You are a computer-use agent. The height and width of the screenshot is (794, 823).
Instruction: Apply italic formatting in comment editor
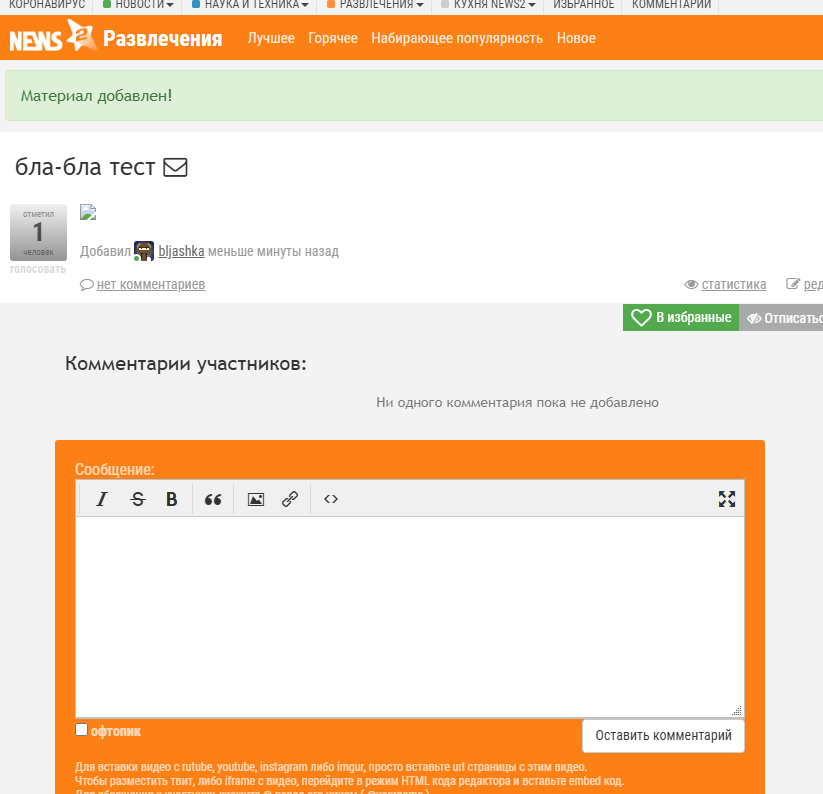pyautogui.click(x=101, y=499)
